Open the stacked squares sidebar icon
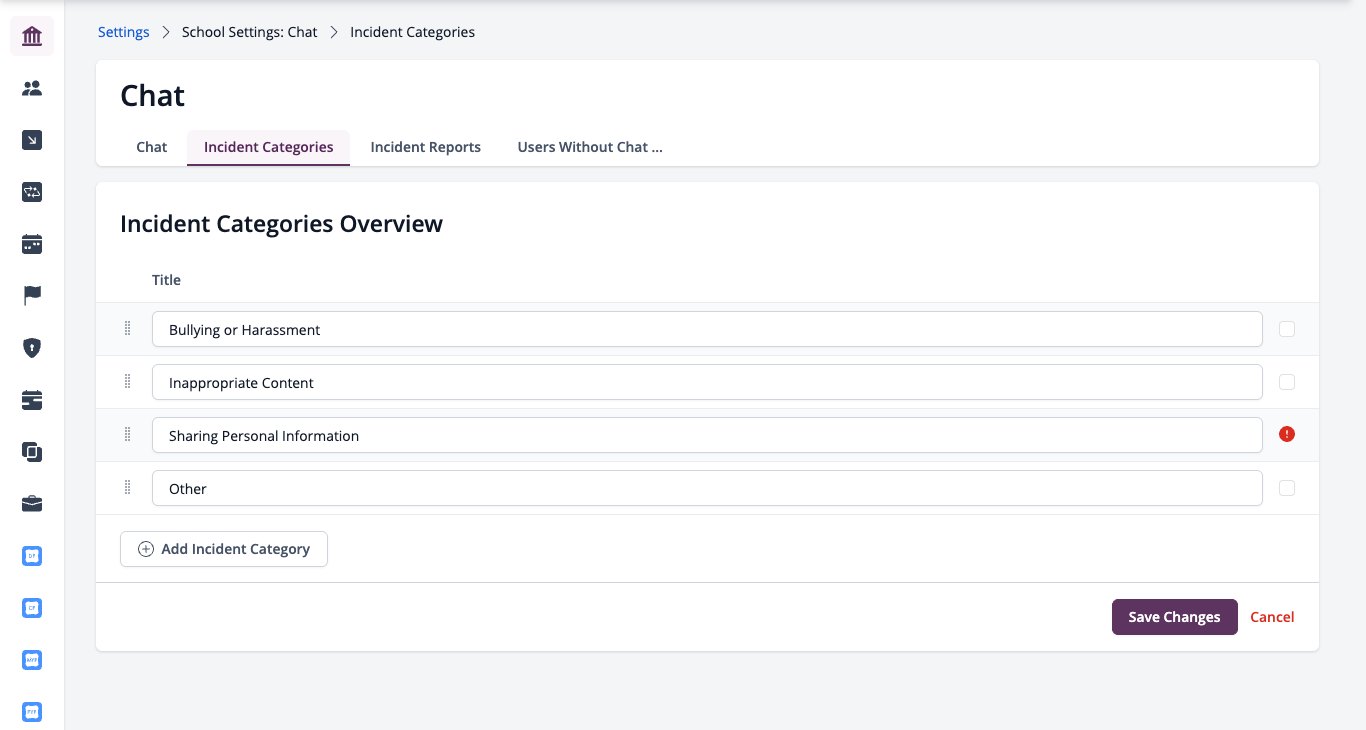Viewport: 1366px width, 730px height. click(32, 452)
